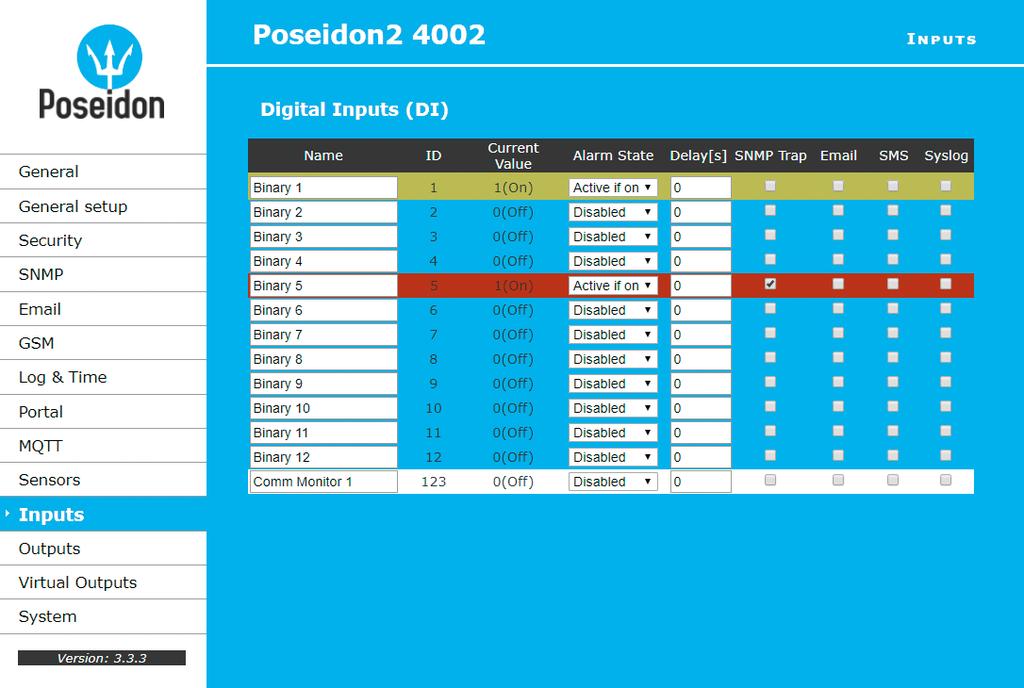Click the Delay[s] column header
The image size is (1024, 688).
(698, 155)
